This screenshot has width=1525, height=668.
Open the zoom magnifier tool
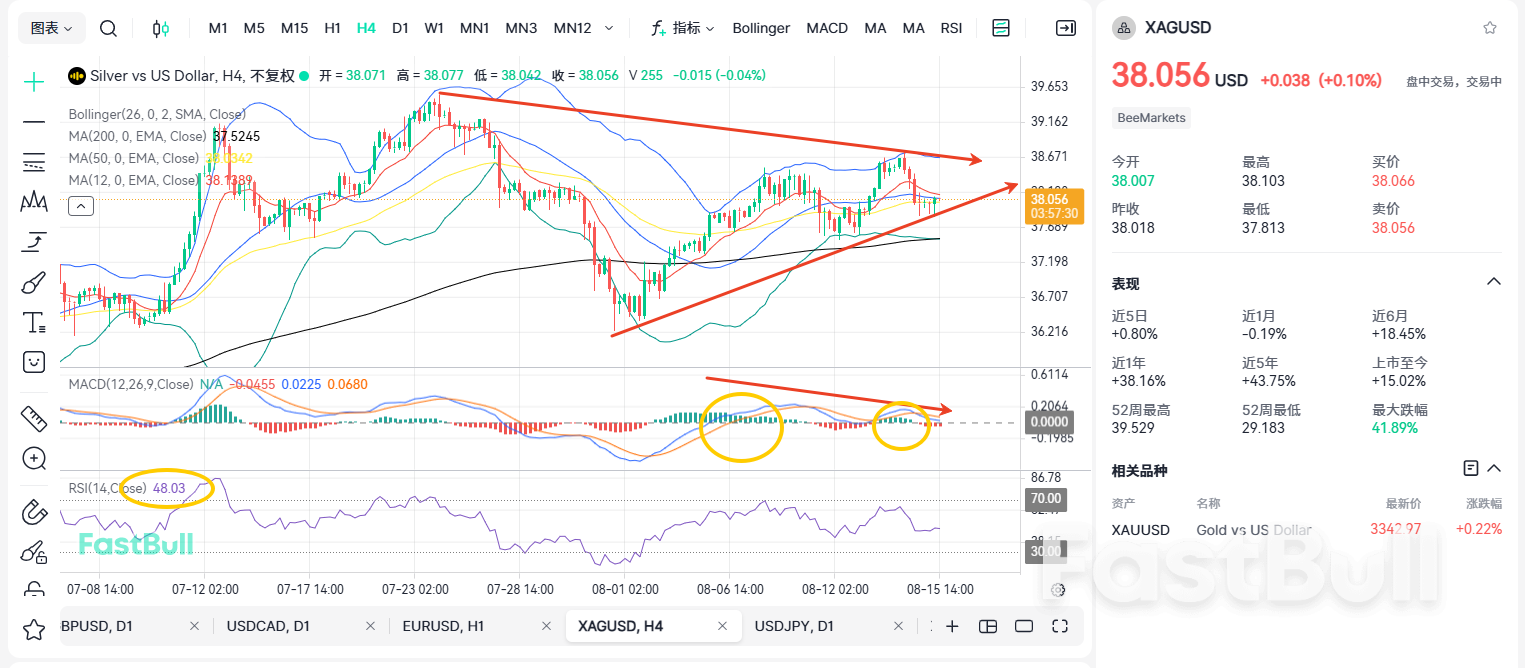(x=34, y=458)
